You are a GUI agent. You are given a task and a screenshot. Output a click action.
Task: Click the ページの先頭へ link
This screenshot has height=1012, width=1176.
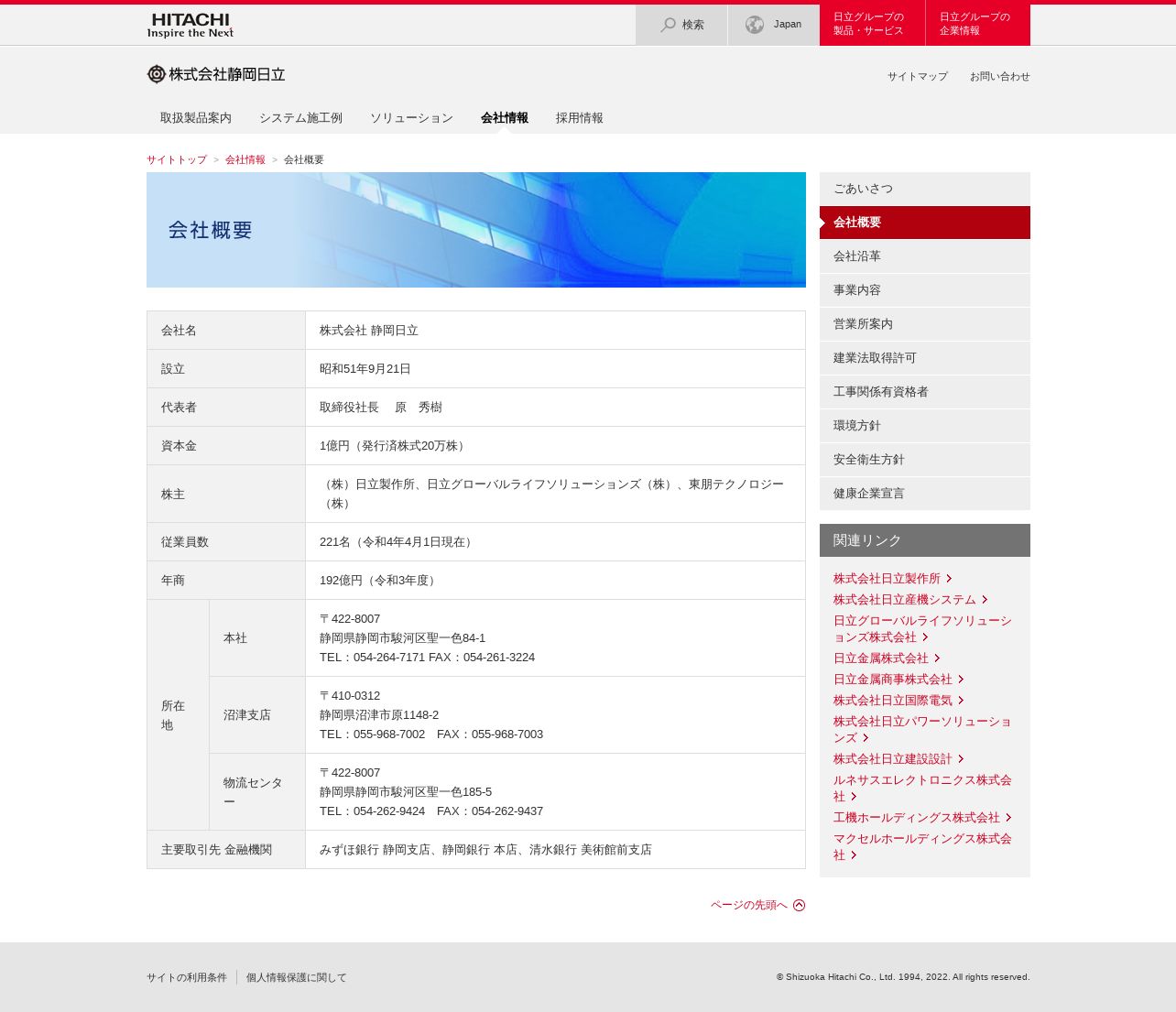[x=749, y=905]
